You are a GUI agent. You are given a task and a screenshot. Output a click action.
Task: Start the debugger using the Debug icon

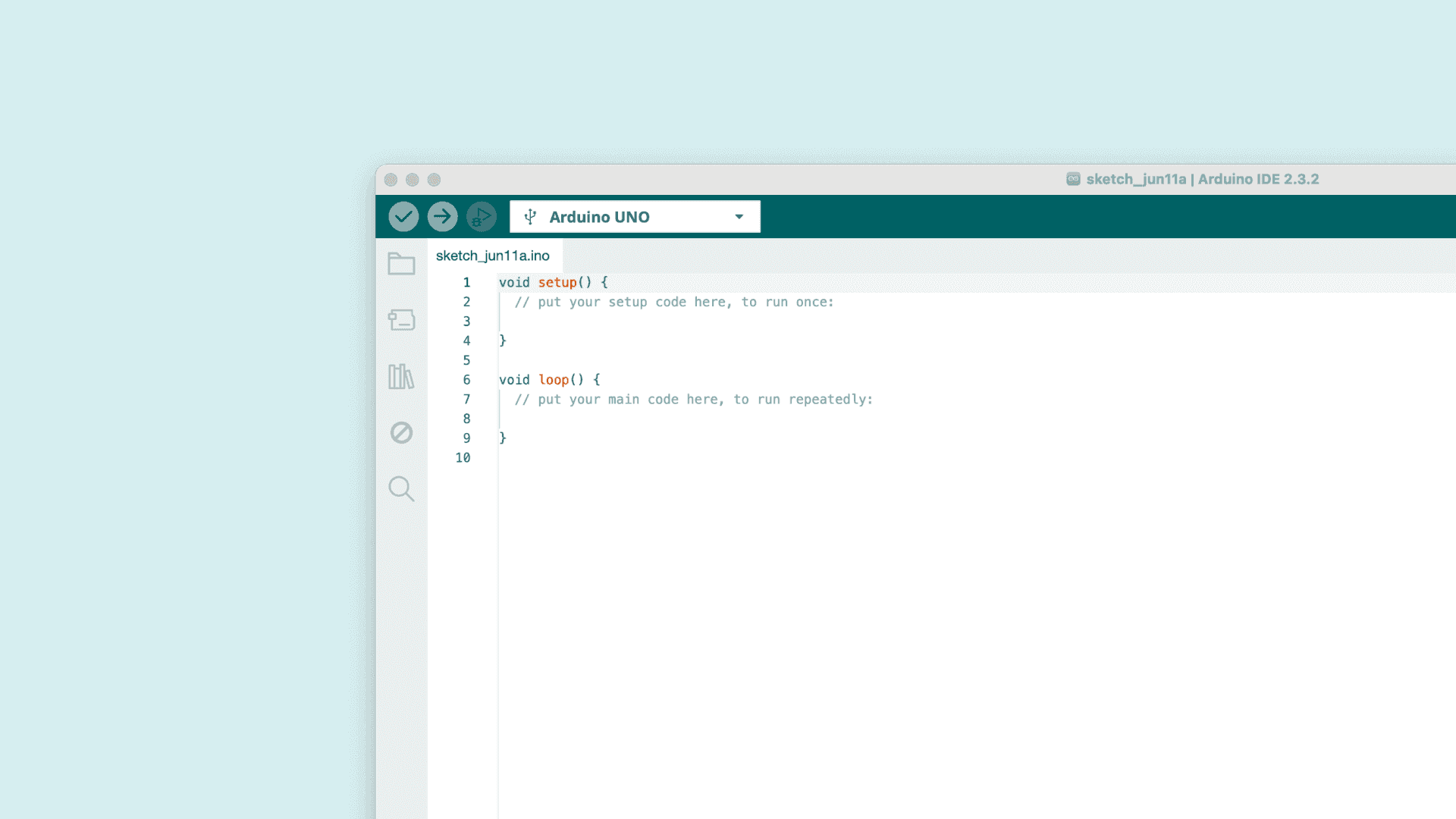(x=482, y=216)
